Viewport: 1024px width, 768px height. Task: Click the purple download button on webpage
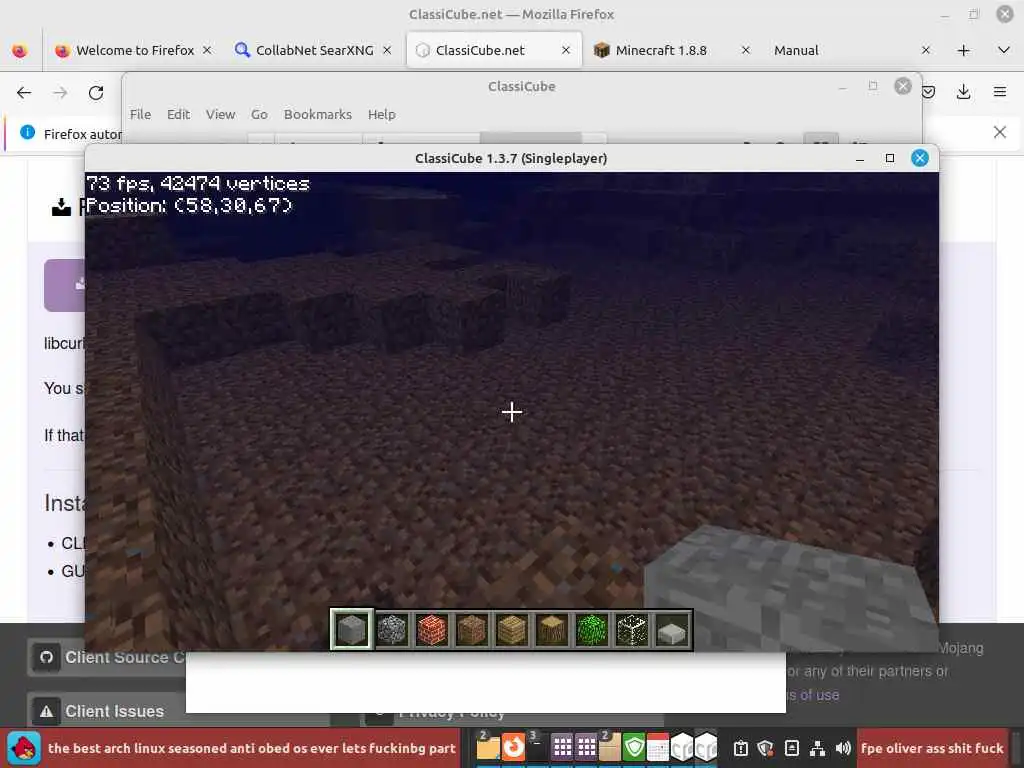click(x=65, y=285)
